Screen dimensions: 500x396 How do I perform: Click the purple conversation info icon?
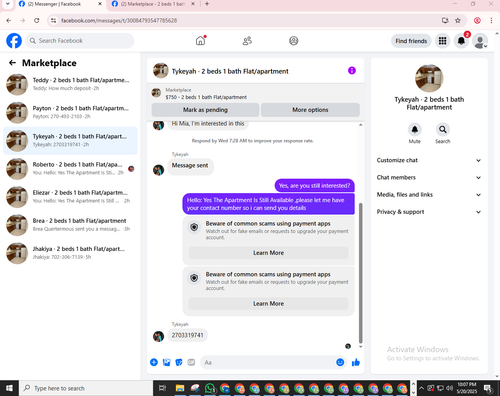352,70
